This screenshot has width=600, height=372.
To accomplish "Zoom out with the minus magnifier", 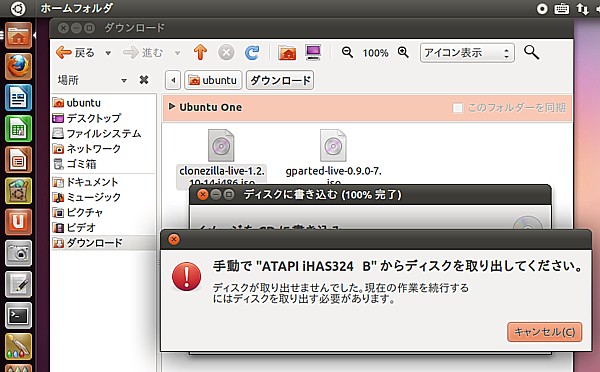I will (347, 52).
